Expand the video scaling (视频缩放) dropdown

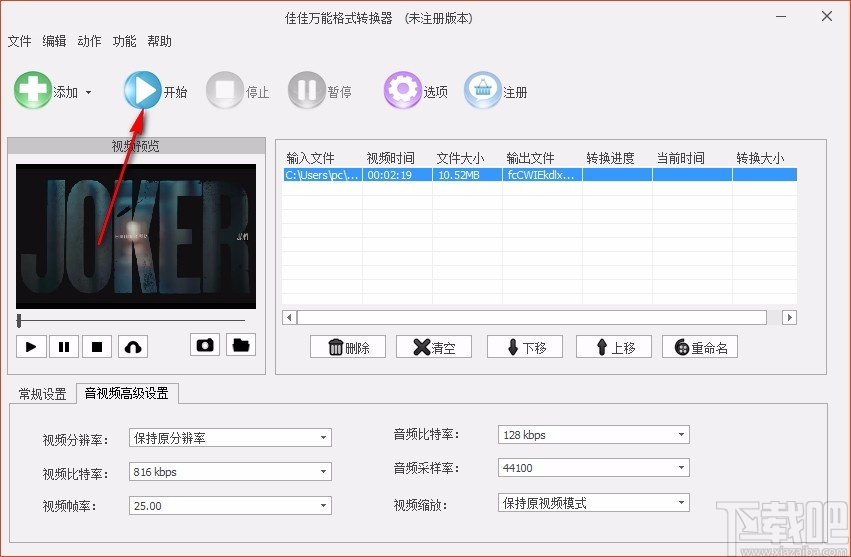[x=681, y=503]
